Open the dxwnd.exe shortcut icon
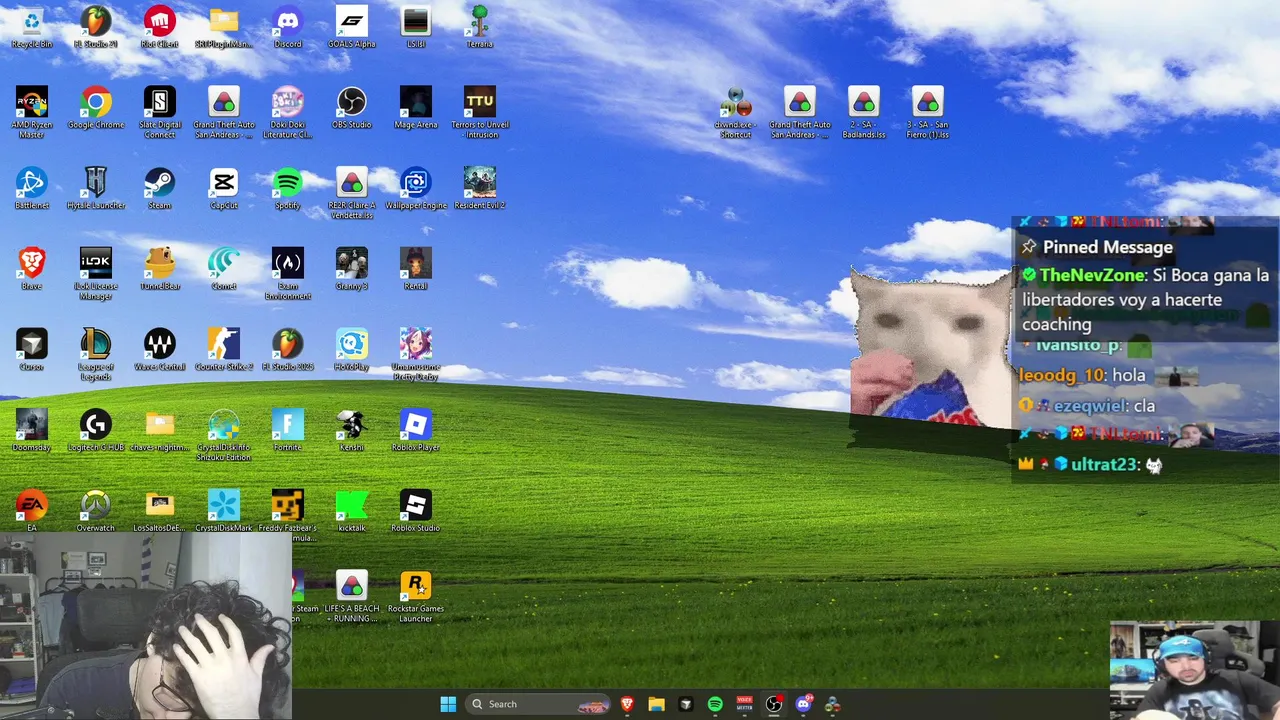Screen dimensions: 1280x720 tap(736, 113)
